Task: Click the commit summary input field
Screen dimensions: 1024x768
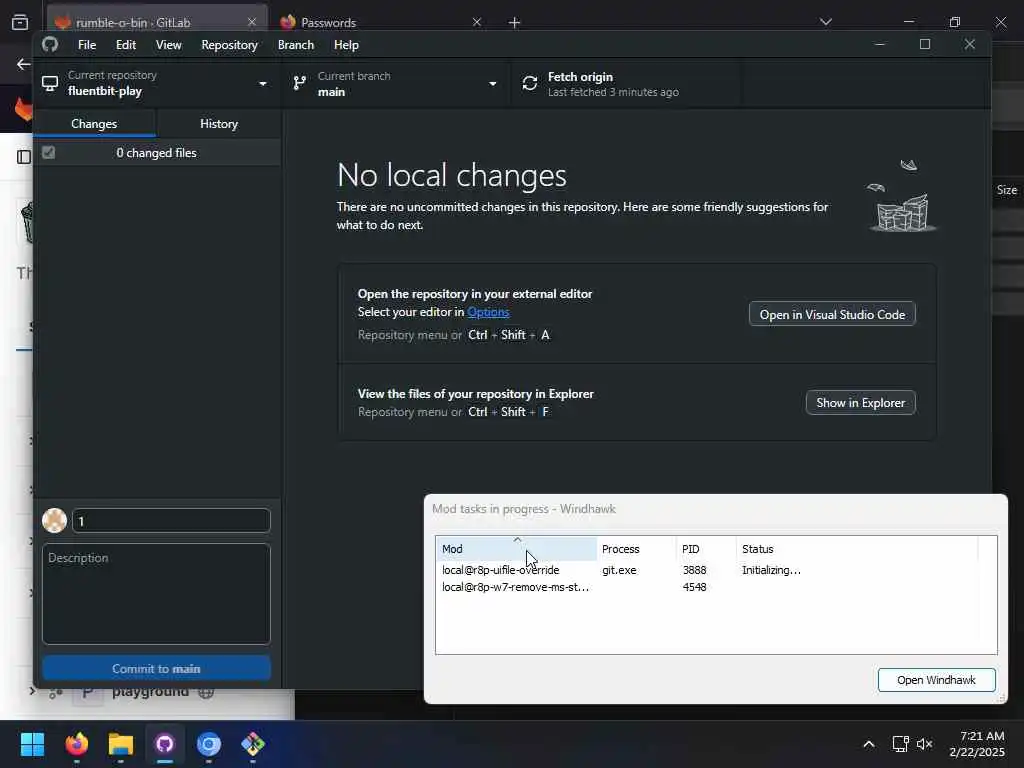Action: coord(171,520)
